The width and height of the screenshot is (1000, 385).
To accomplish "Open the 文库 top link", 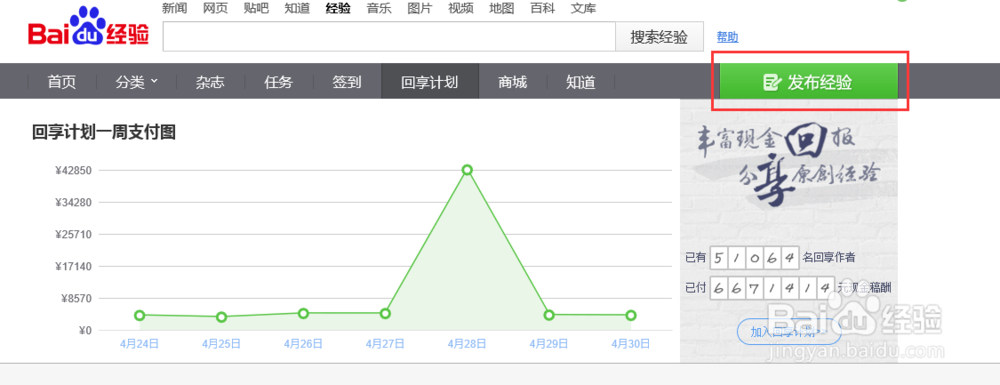I will pyautogui.click(x=583, y=8).
